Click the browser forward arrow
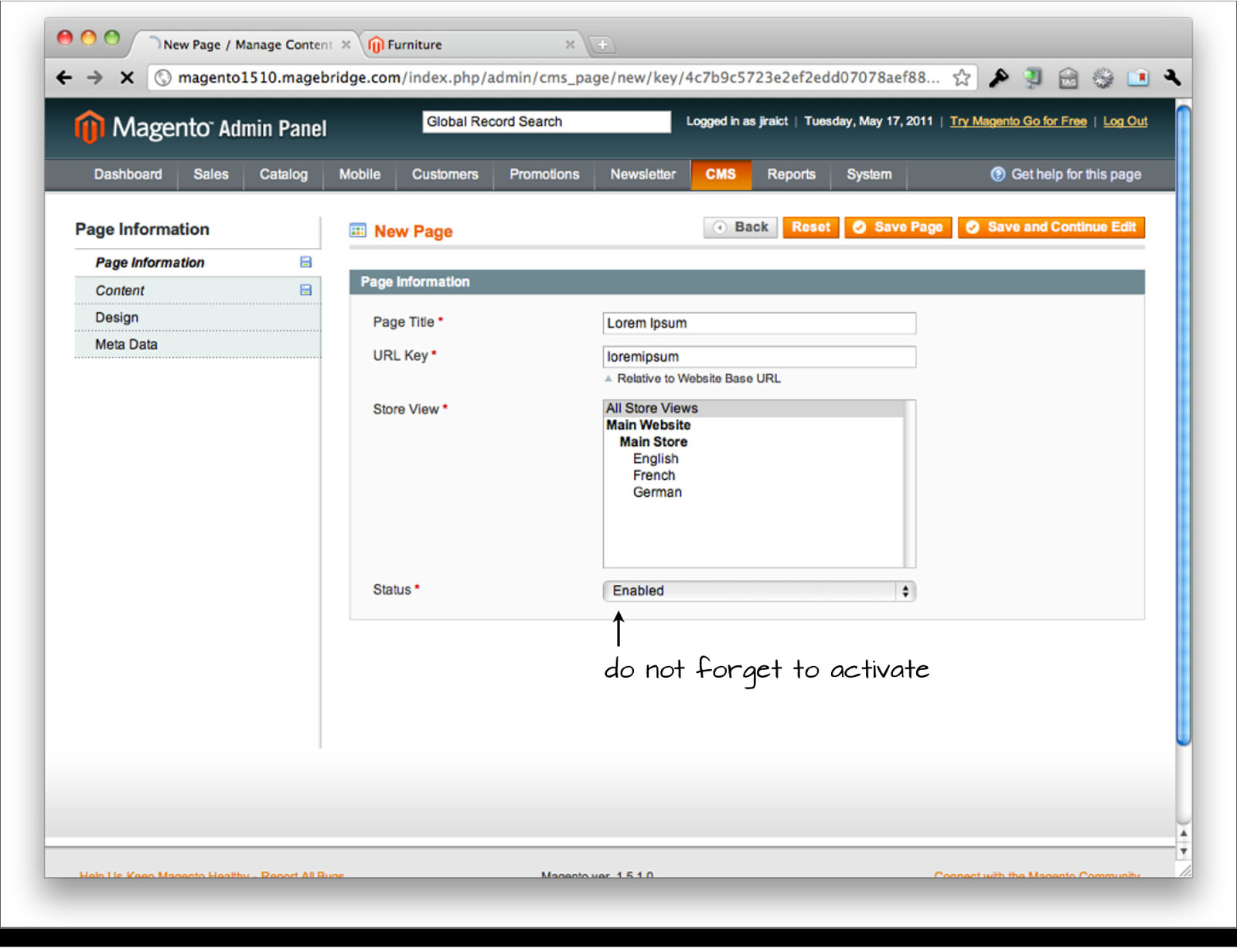1237x952 pixels. coord(95,77)
